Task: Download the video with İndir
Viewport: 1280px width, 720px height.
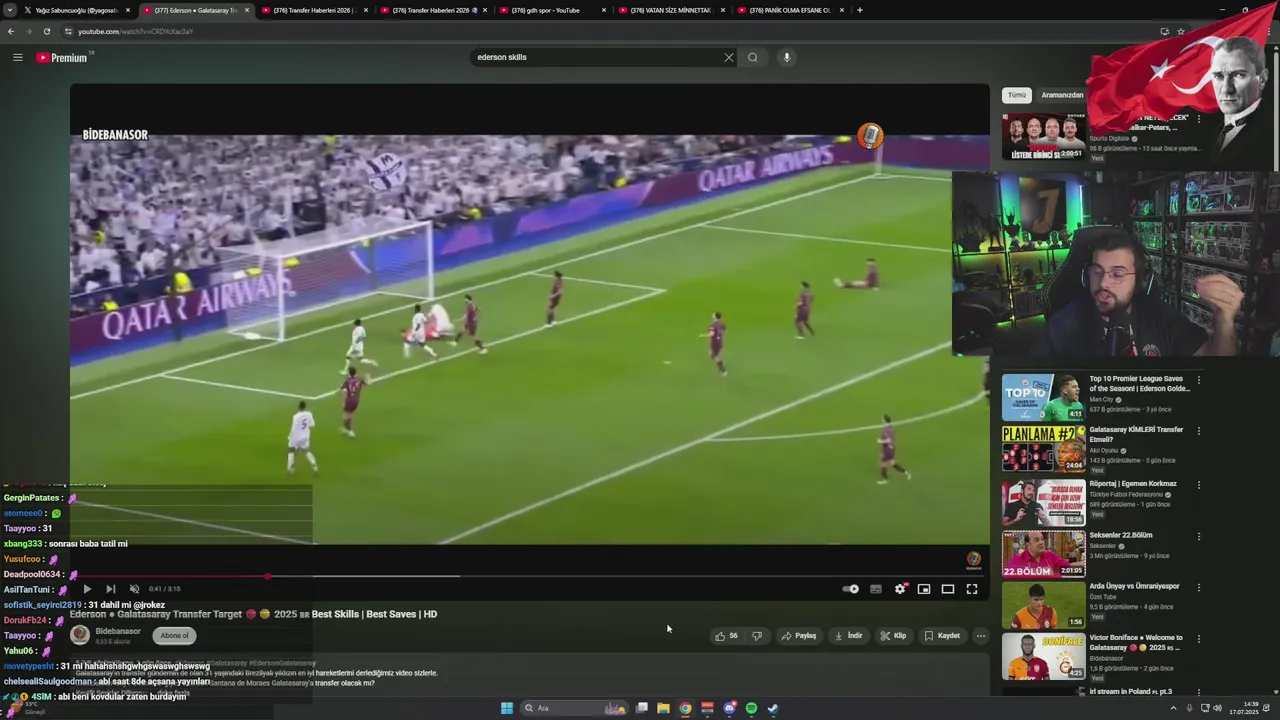Action: tap(848, 636)
